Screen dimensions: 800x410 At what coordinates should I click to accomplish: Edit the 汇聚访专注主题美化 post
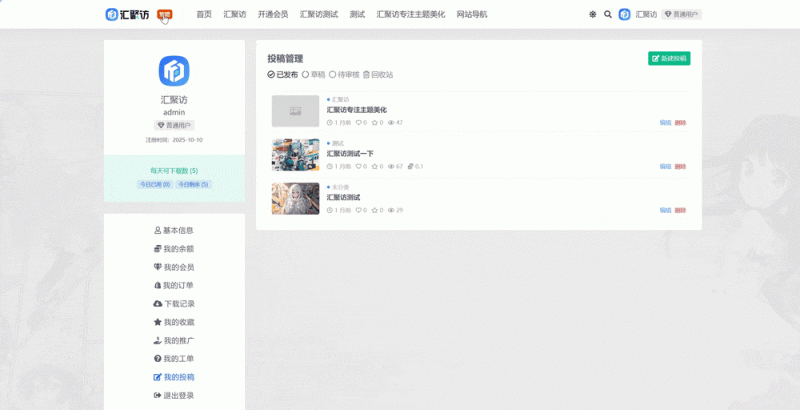pyautogui.click(x=665, y=123)
